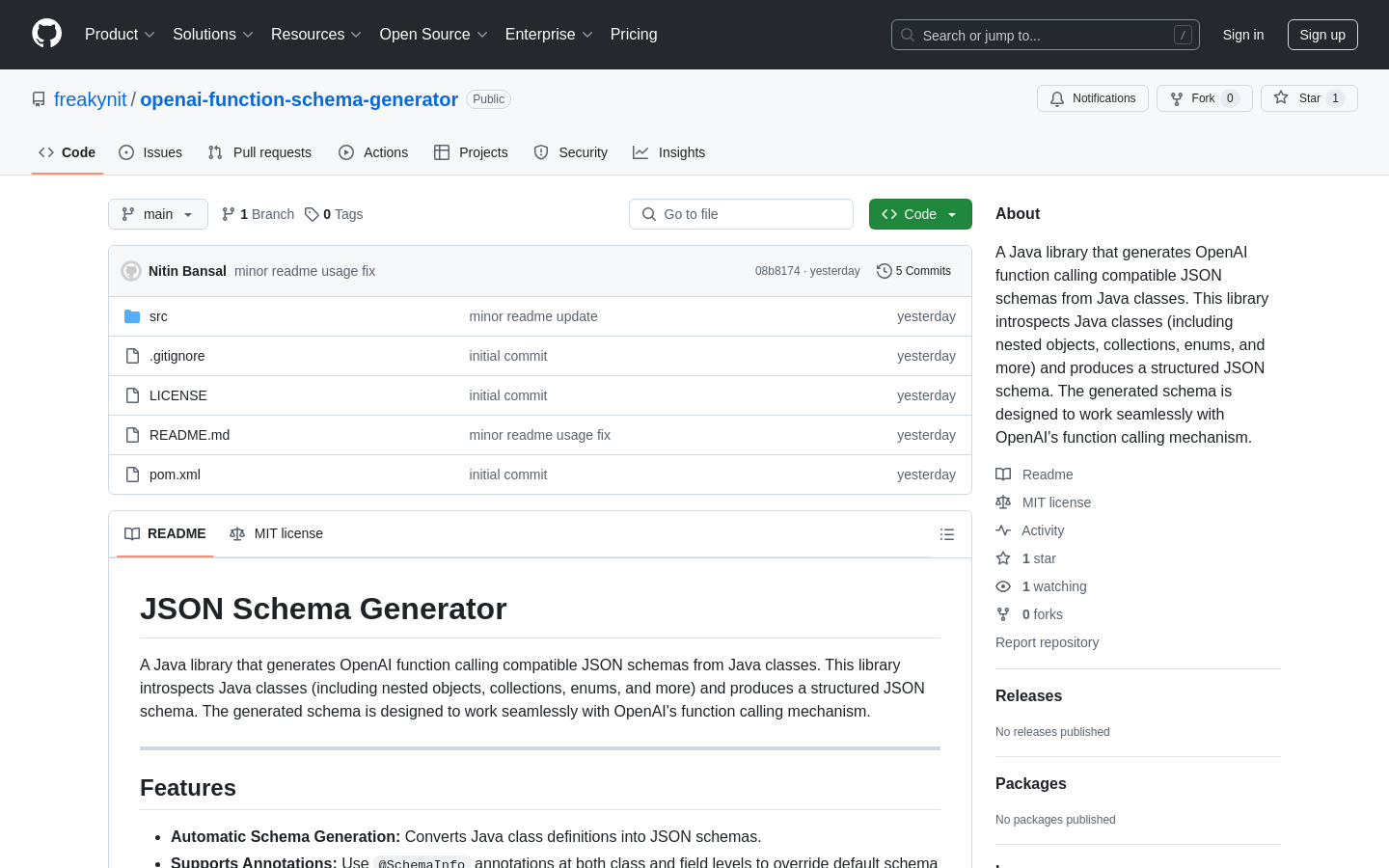Click the repository icon beside freakynit

point(39,99)
